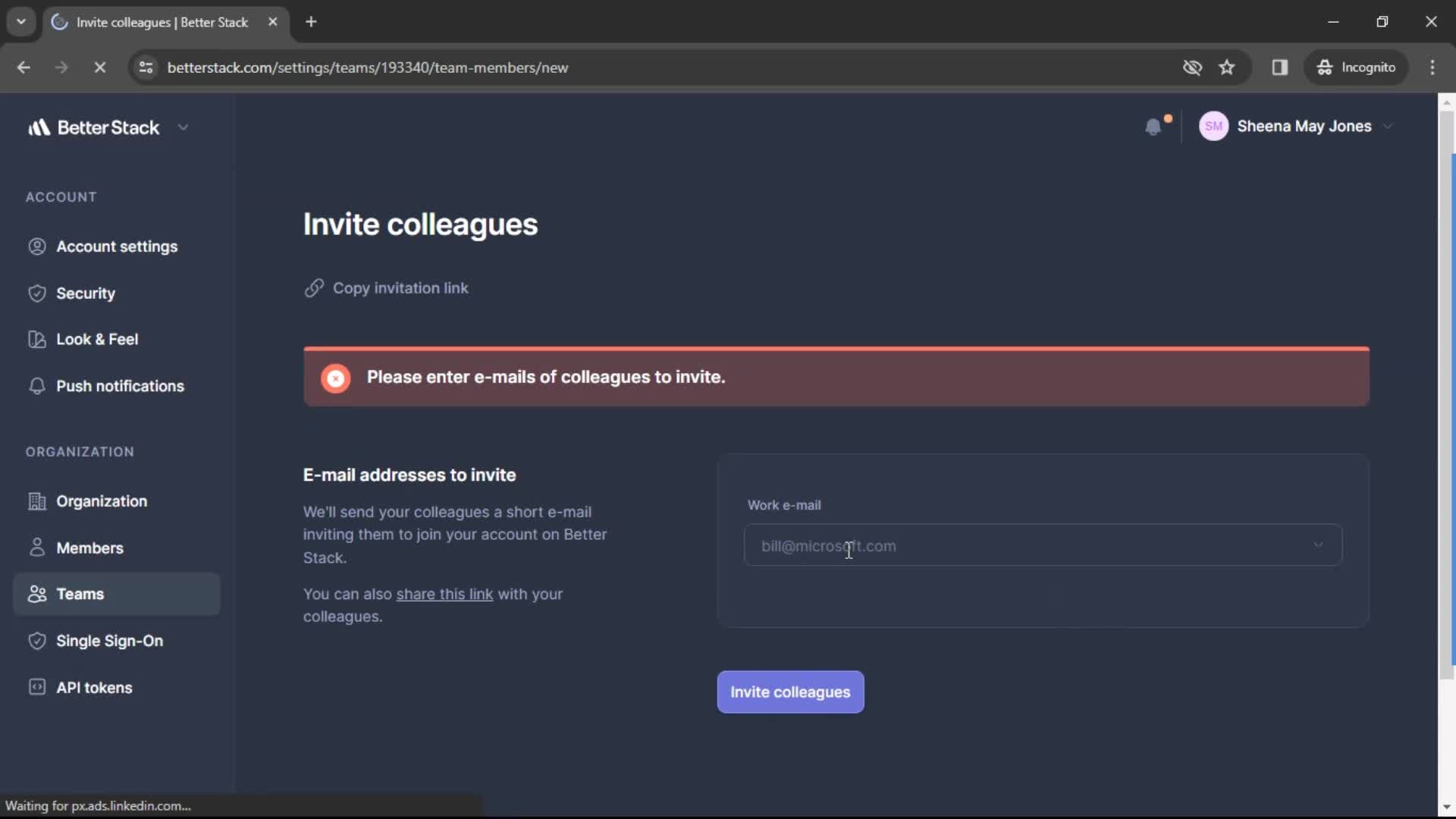Open Single Sign-On settings

[x=117, y=641]
